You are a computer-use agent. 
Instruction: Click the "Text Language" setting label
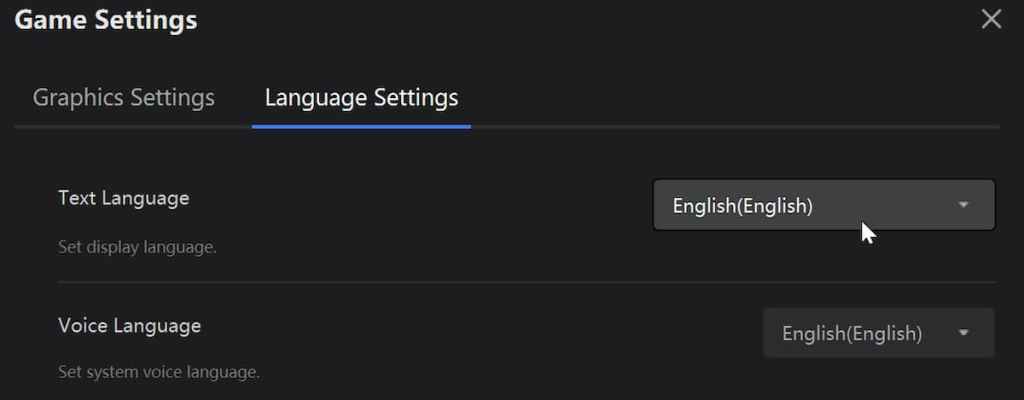tap(124, 198)
